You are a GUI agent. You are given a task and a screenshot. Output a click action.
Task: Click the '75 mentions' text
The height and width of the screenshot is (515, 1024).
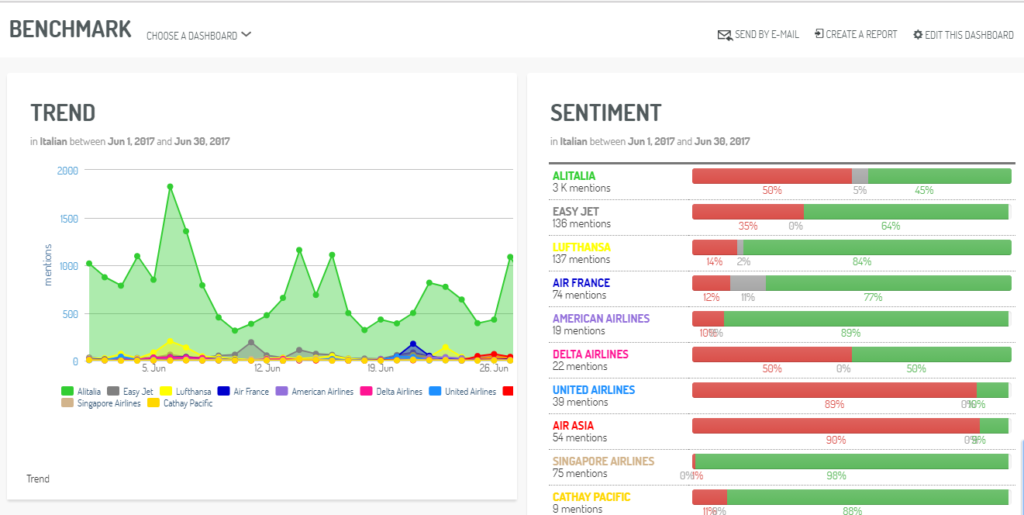[x=579, y=473]
